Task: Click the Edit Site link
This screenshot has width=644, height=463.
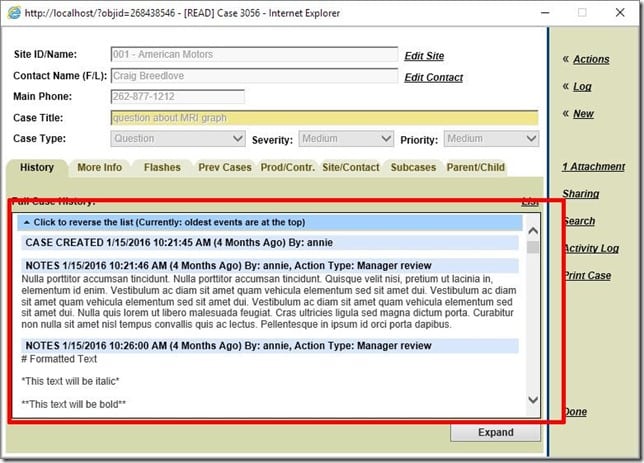Action: coord(424,56)
